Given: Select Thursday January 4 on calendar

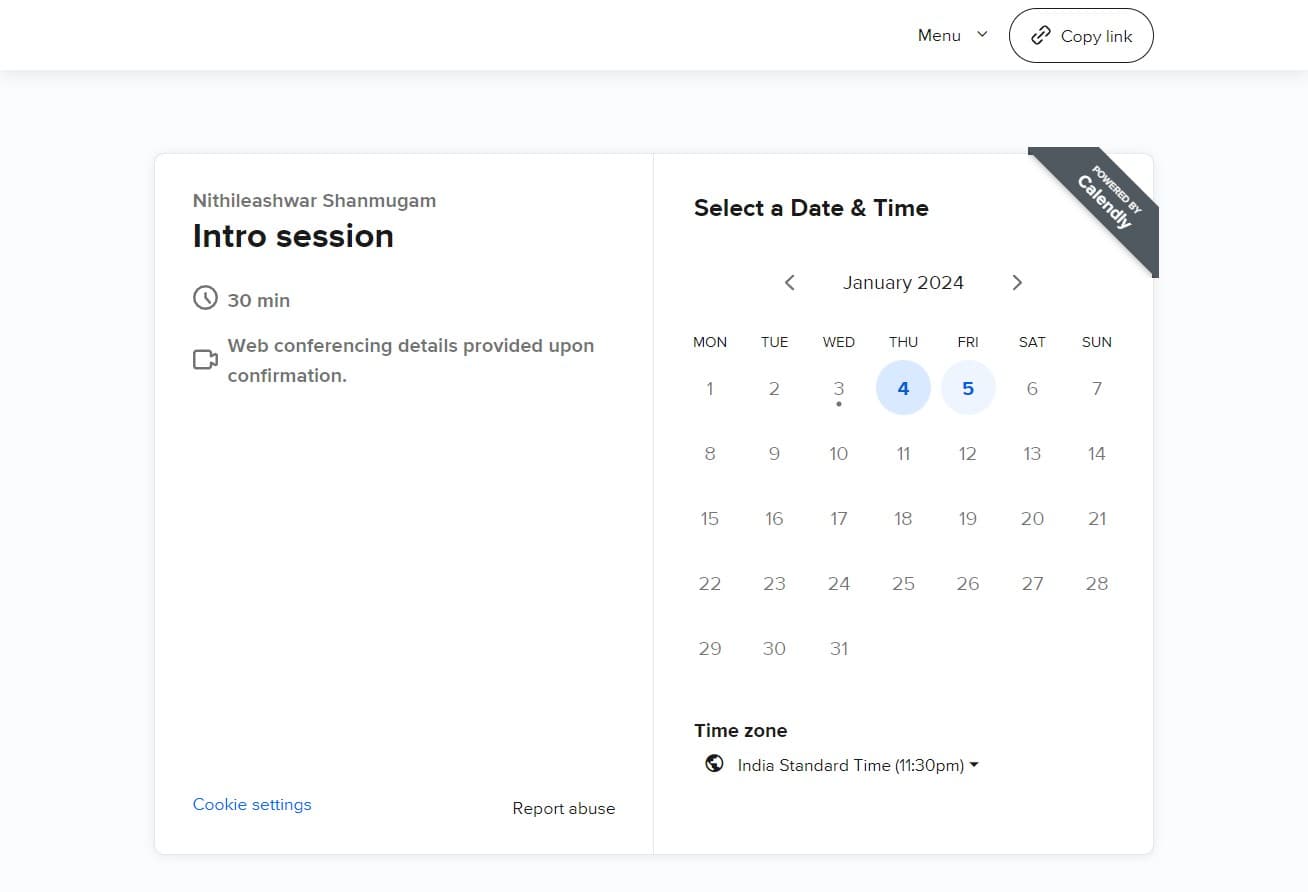Looking at the screenshot, I should pos(903,388).
